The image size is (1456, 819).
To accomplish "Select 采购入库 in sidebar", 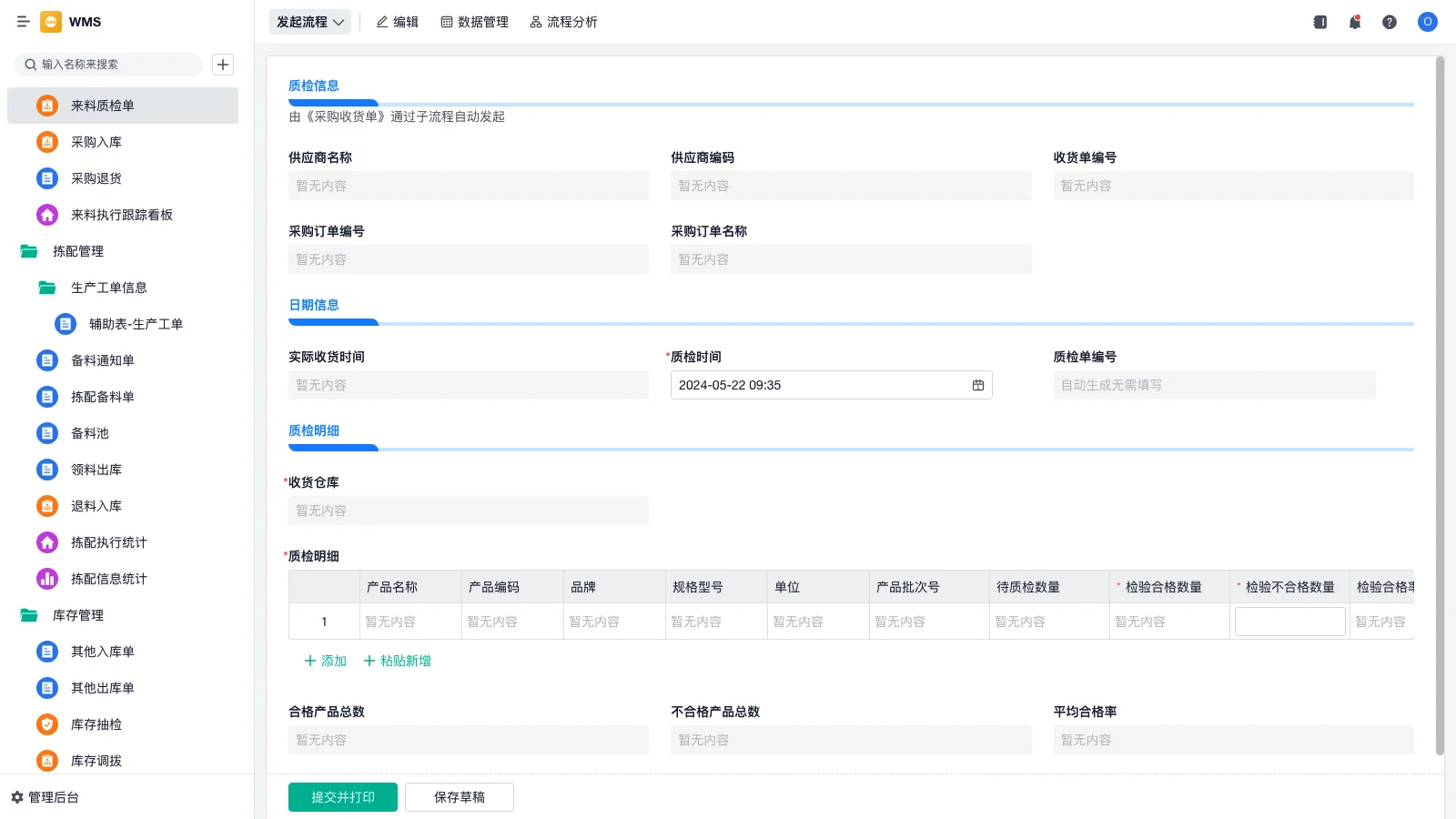I will [123, 142].
